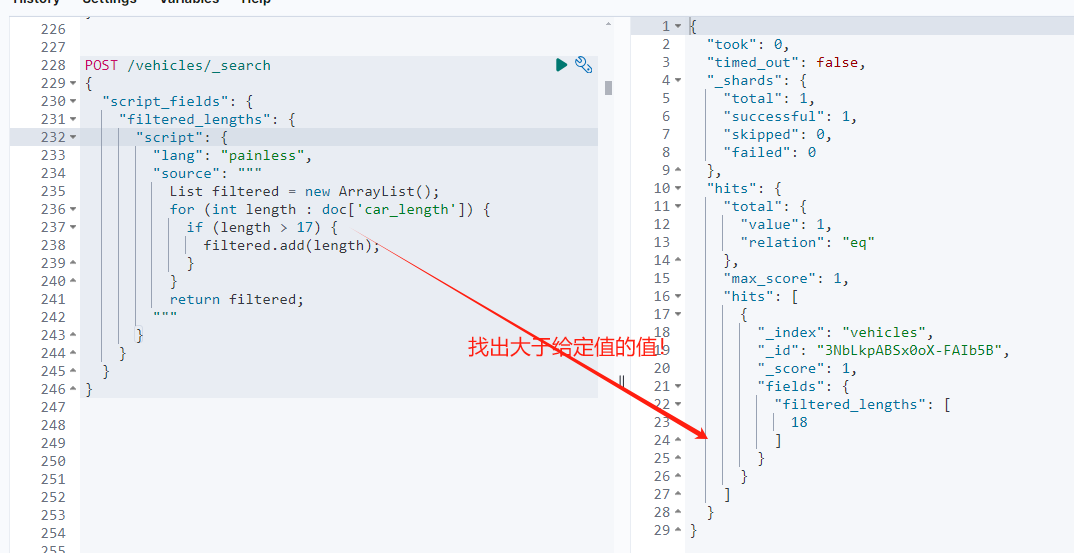Click the request editor scrollbar thumb
The image size is (1074, 553).
(608, 88)
